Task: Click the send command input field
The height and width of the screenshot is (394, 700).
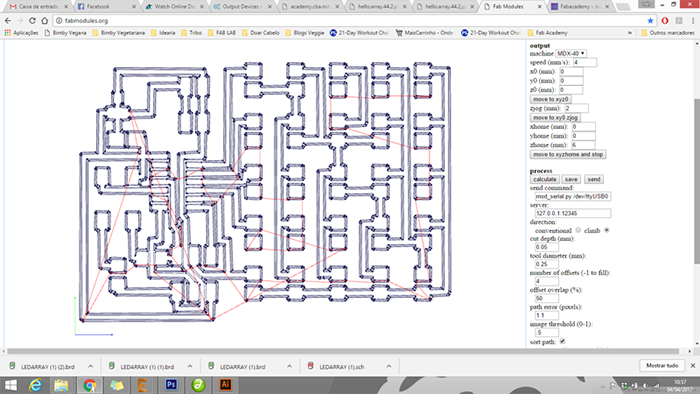Action: pyautogui.click(x=573, y=196)
